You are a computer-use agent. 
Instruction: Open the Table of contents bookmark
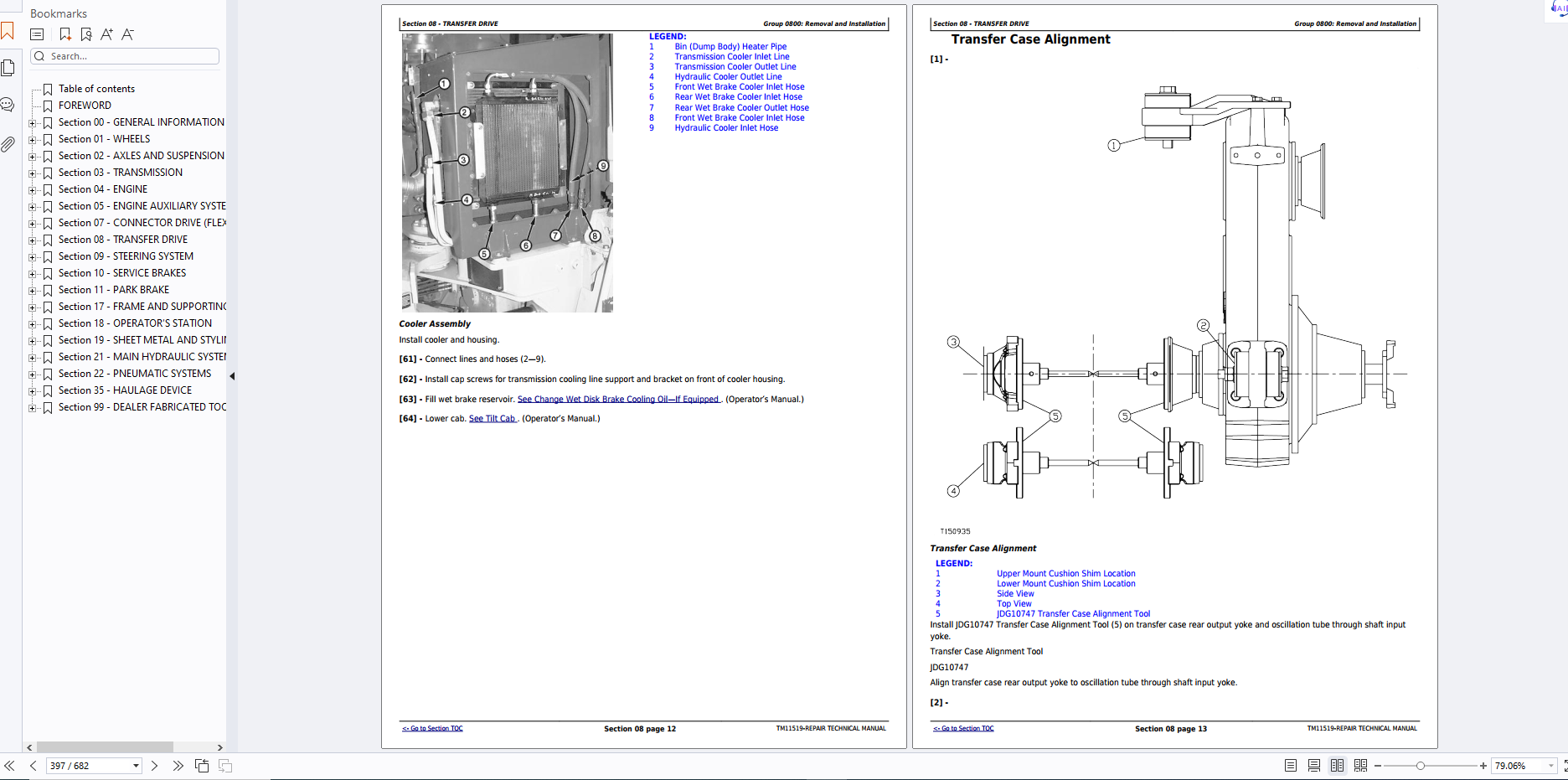[x=96, y=89]
